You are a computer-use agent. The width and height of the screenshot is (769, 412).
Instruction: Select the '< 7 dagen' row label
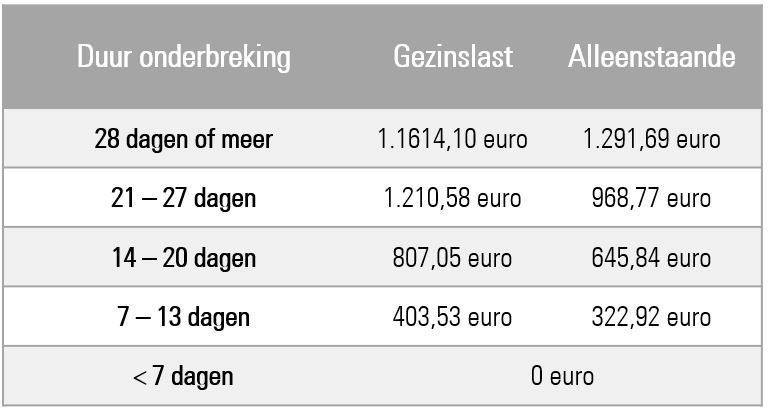(x=183, y=377)
